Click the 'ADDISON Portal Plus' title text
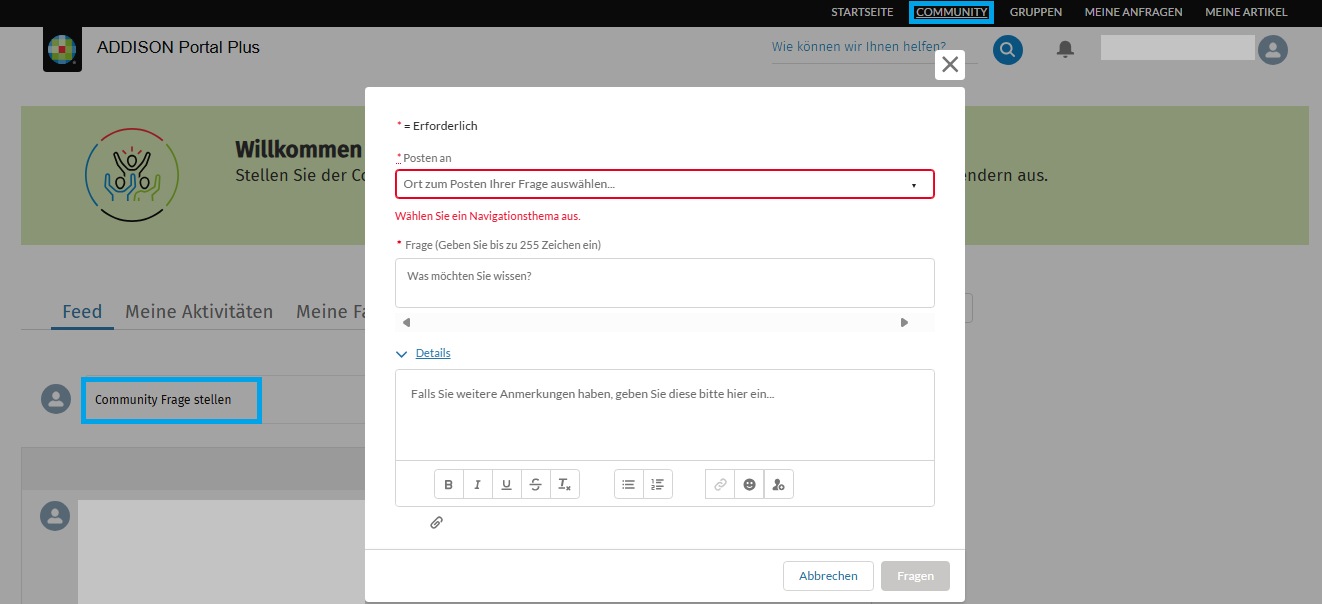 (178, 47)
